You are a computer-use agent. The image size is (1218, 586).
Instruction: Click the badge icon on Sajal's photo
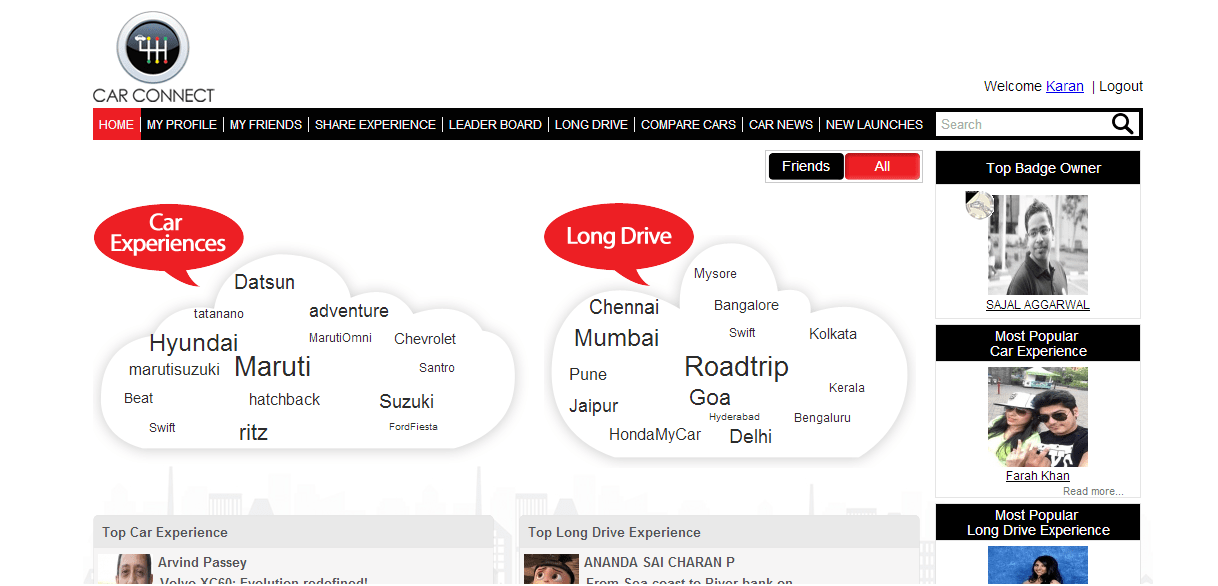pyautogui.click(x=979, y=205)
